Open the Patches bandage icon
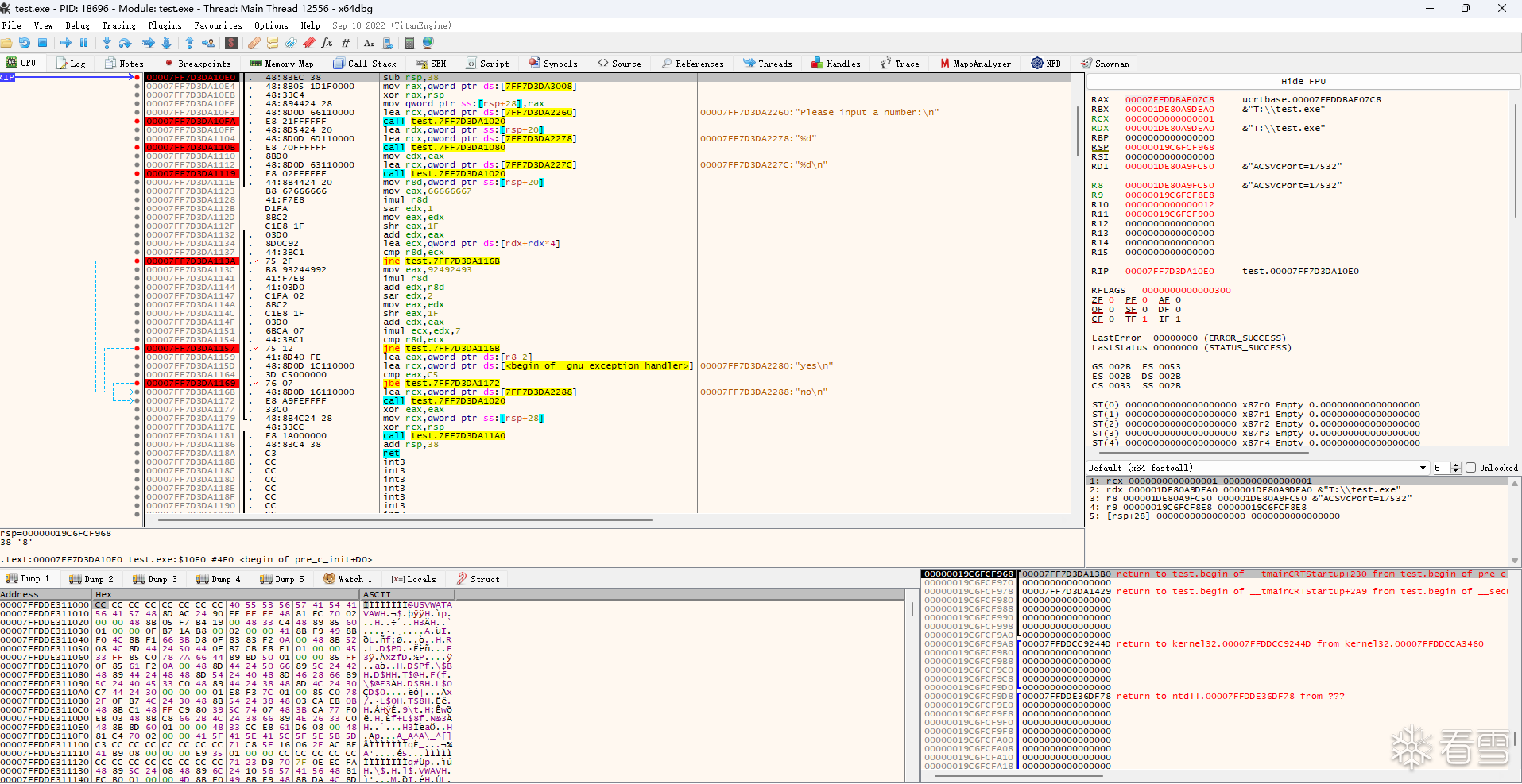 pyautogui.click(x=254, y=43)
